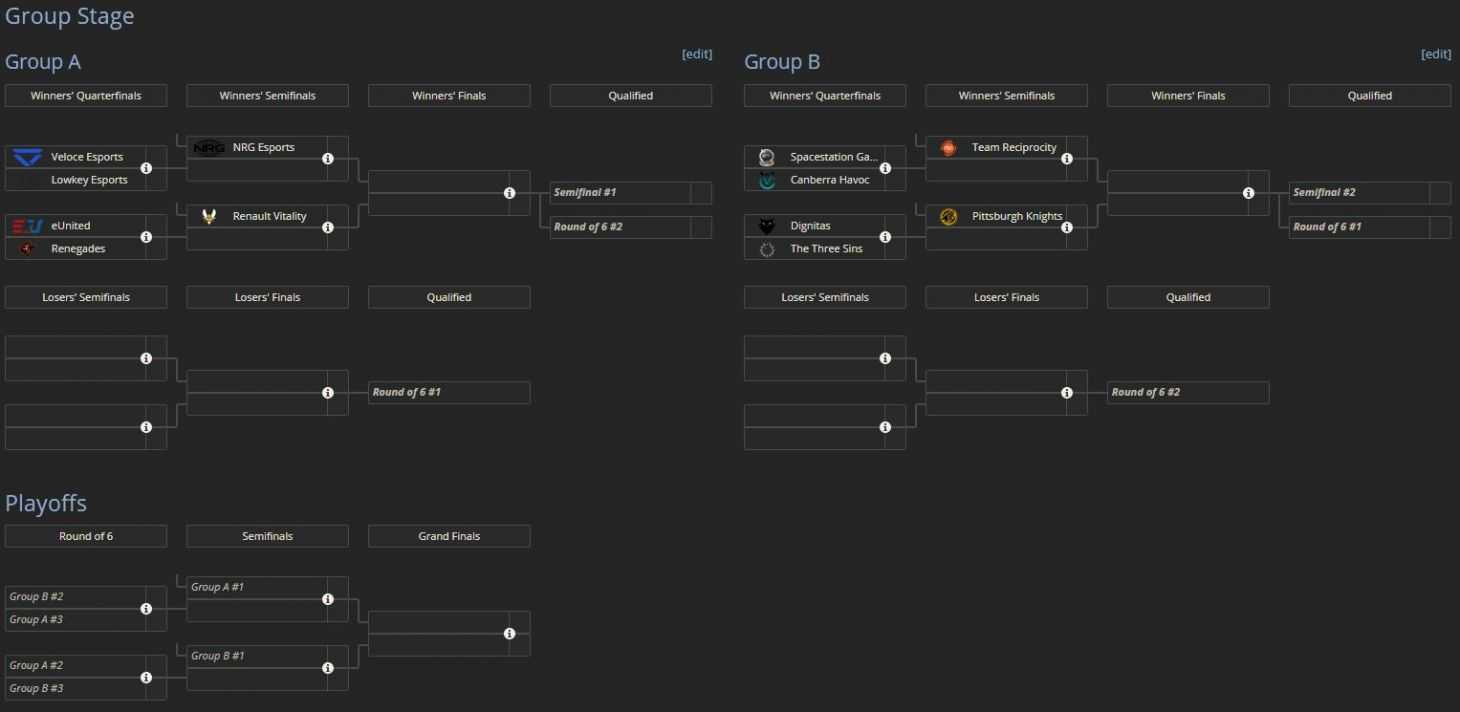1460x712 pixels.
Task: Click the playoffs Semifinals header
Action: [x=268, y=536]
